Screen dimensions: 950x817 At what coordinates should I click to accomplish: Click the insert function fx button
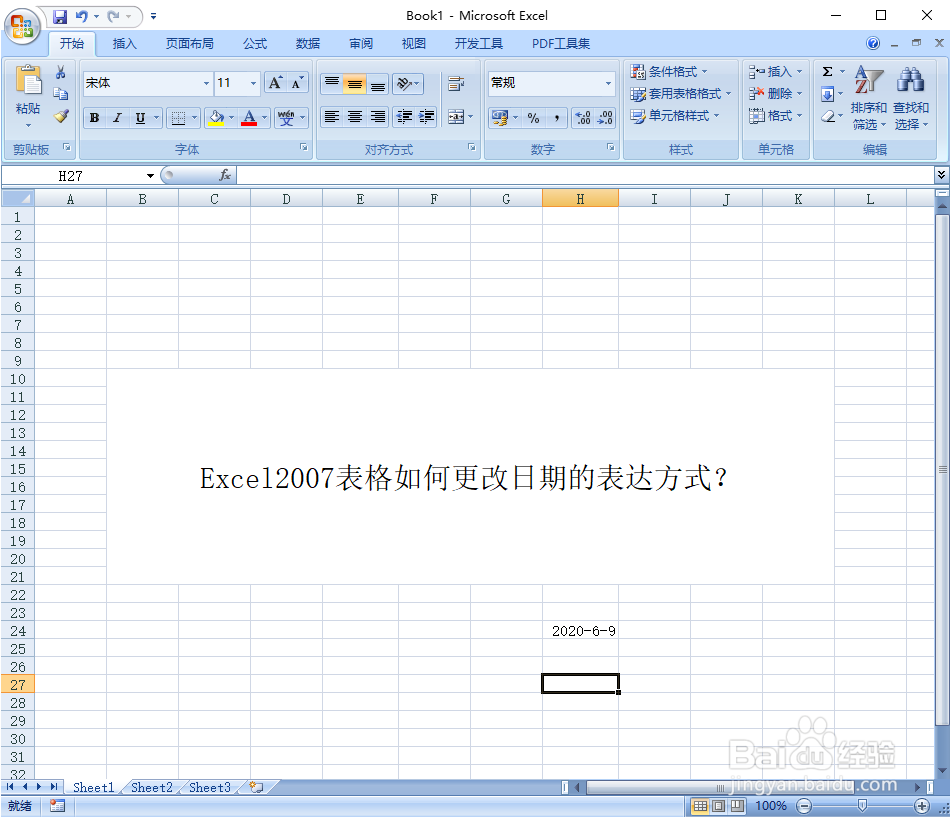pyautogui.click(x=225, y=175)
